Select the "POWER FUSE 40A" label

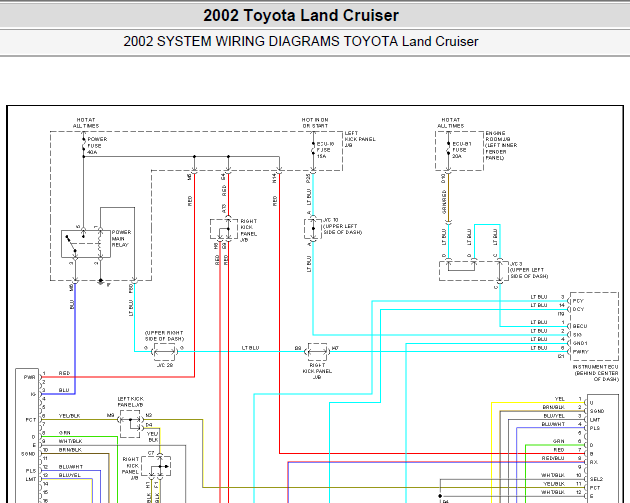[97, 146]
